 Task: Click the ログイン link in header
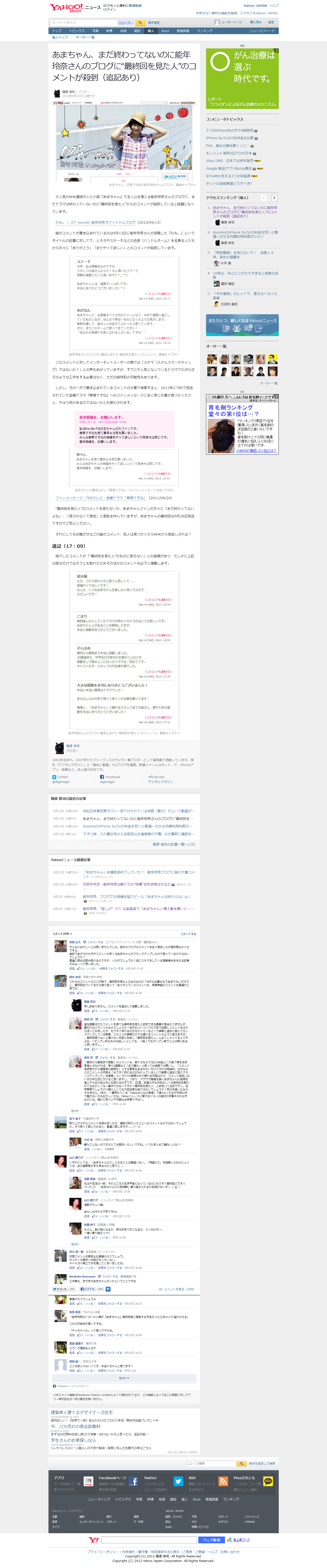coord(110,10)
